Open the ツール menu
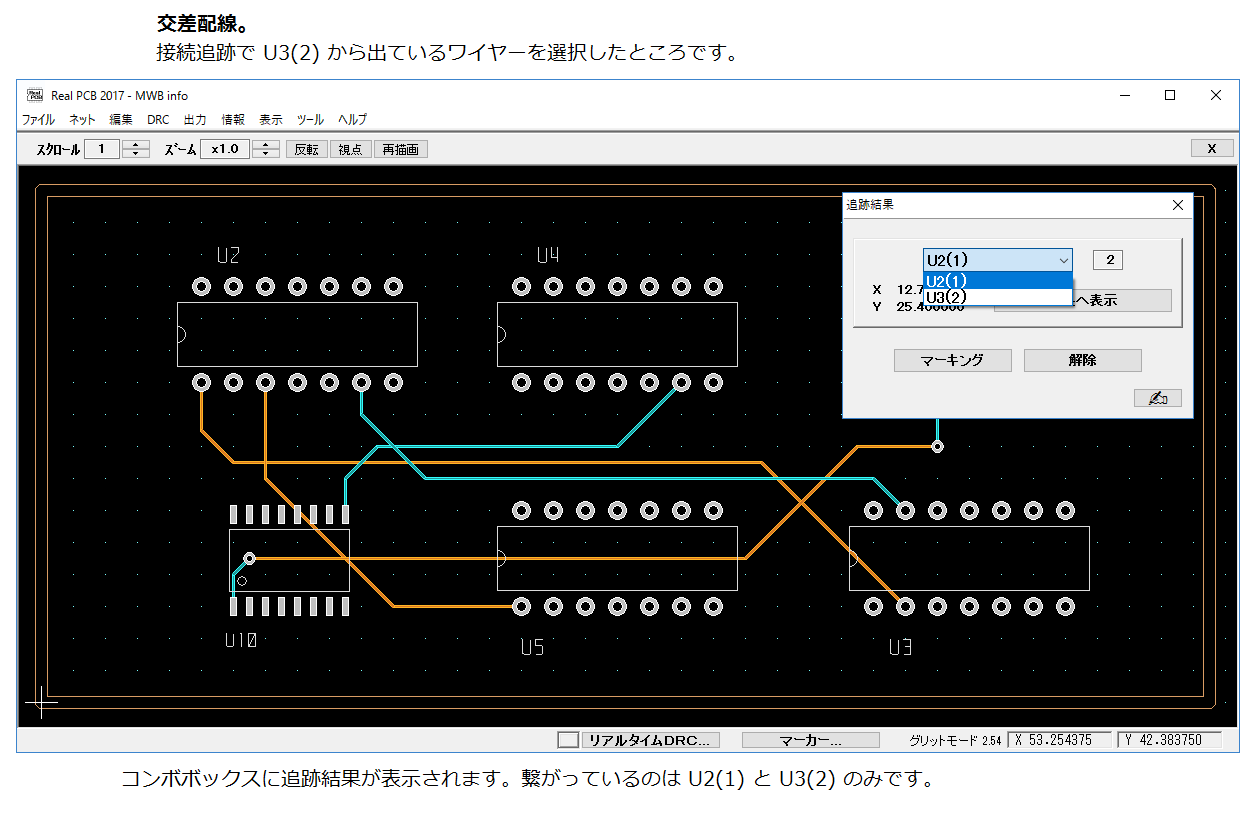Image resolution: width=1258 pixels, height=813 pixels. pos(310,119)
